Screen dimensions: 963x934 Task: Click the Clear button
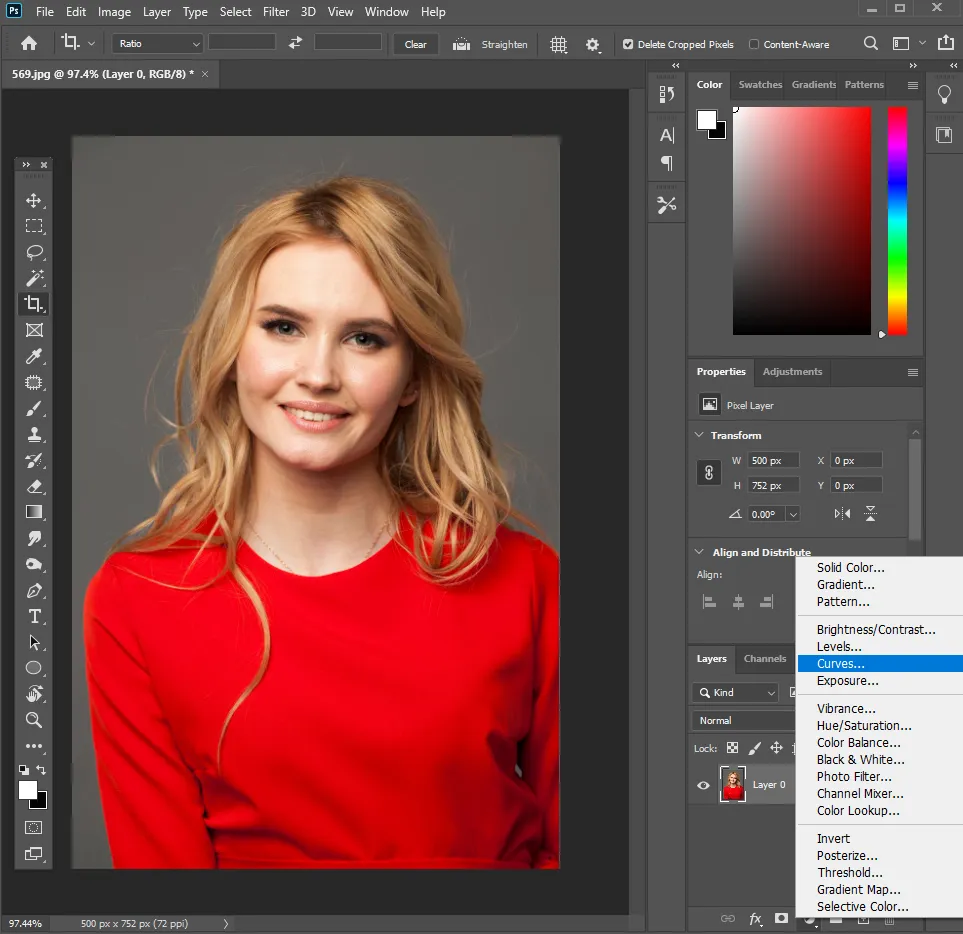click(415, 44)
